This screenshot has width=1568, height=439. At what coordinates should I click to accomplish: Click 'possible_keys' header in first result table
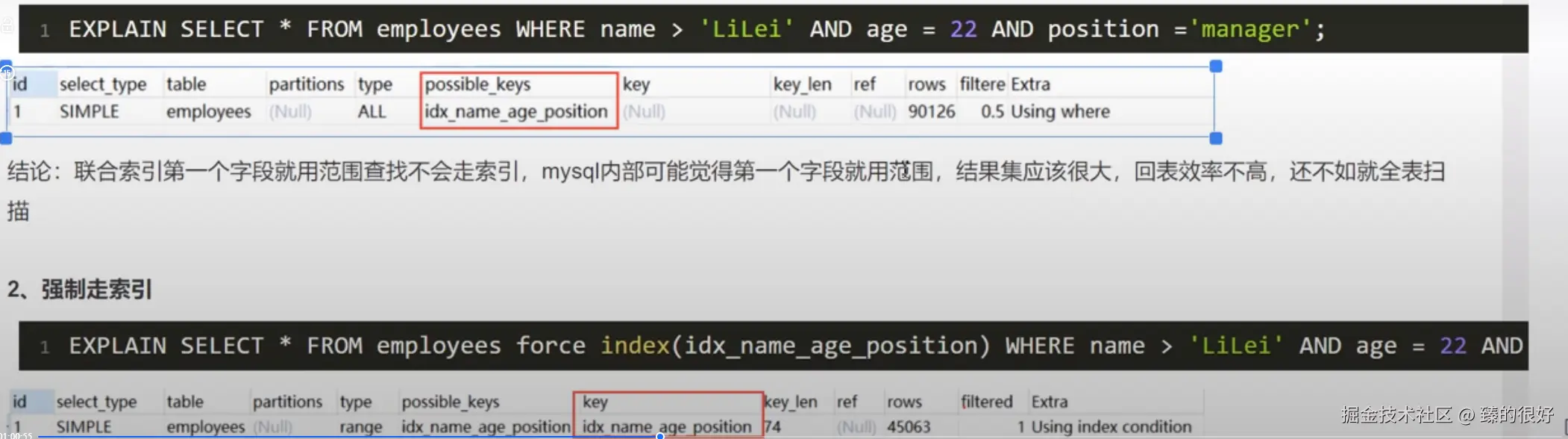[x=477, y=84]
